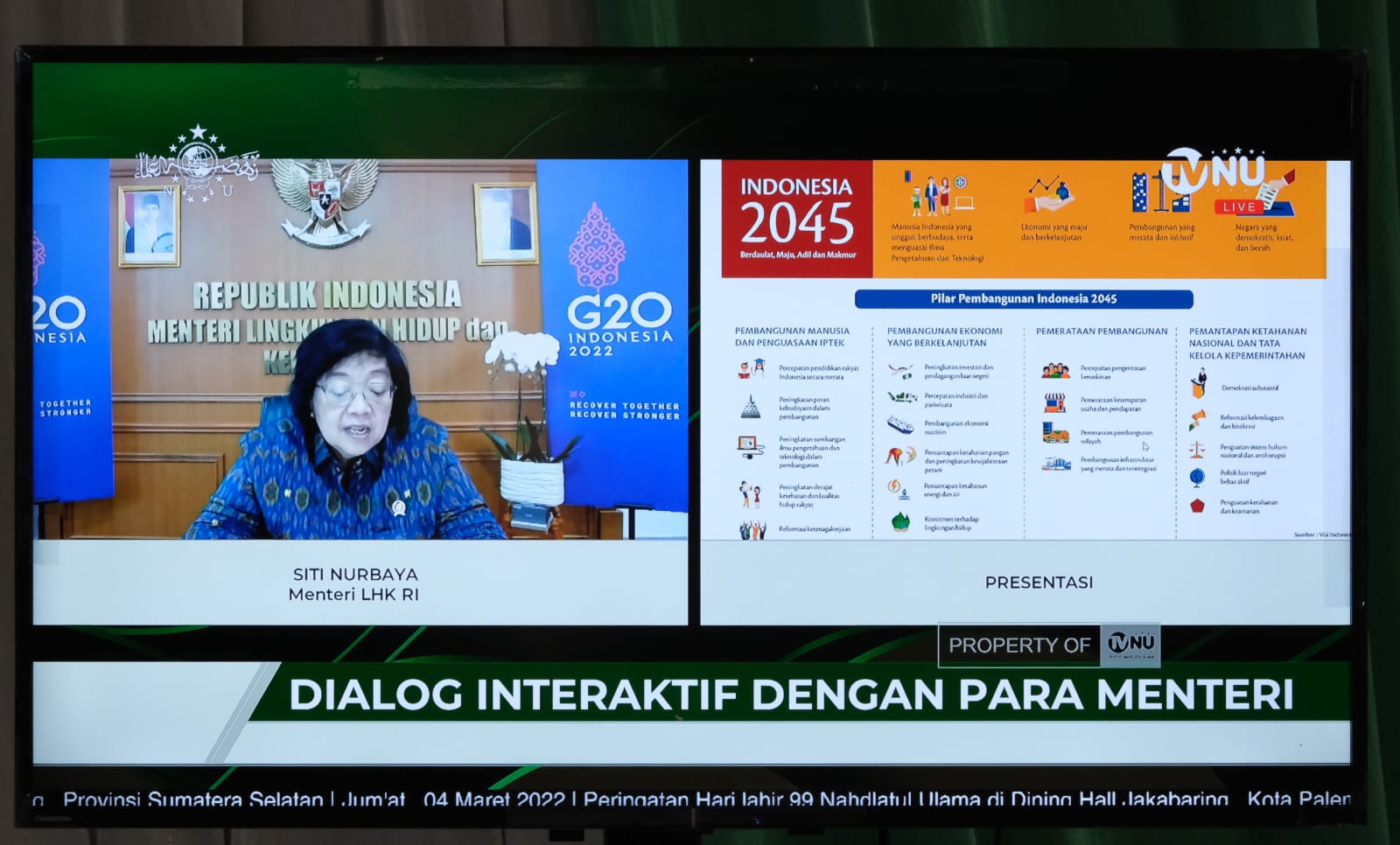Click the red INDONESIA 2045 title box
This screenshot has height=845, width=1400.
point(796,219)
